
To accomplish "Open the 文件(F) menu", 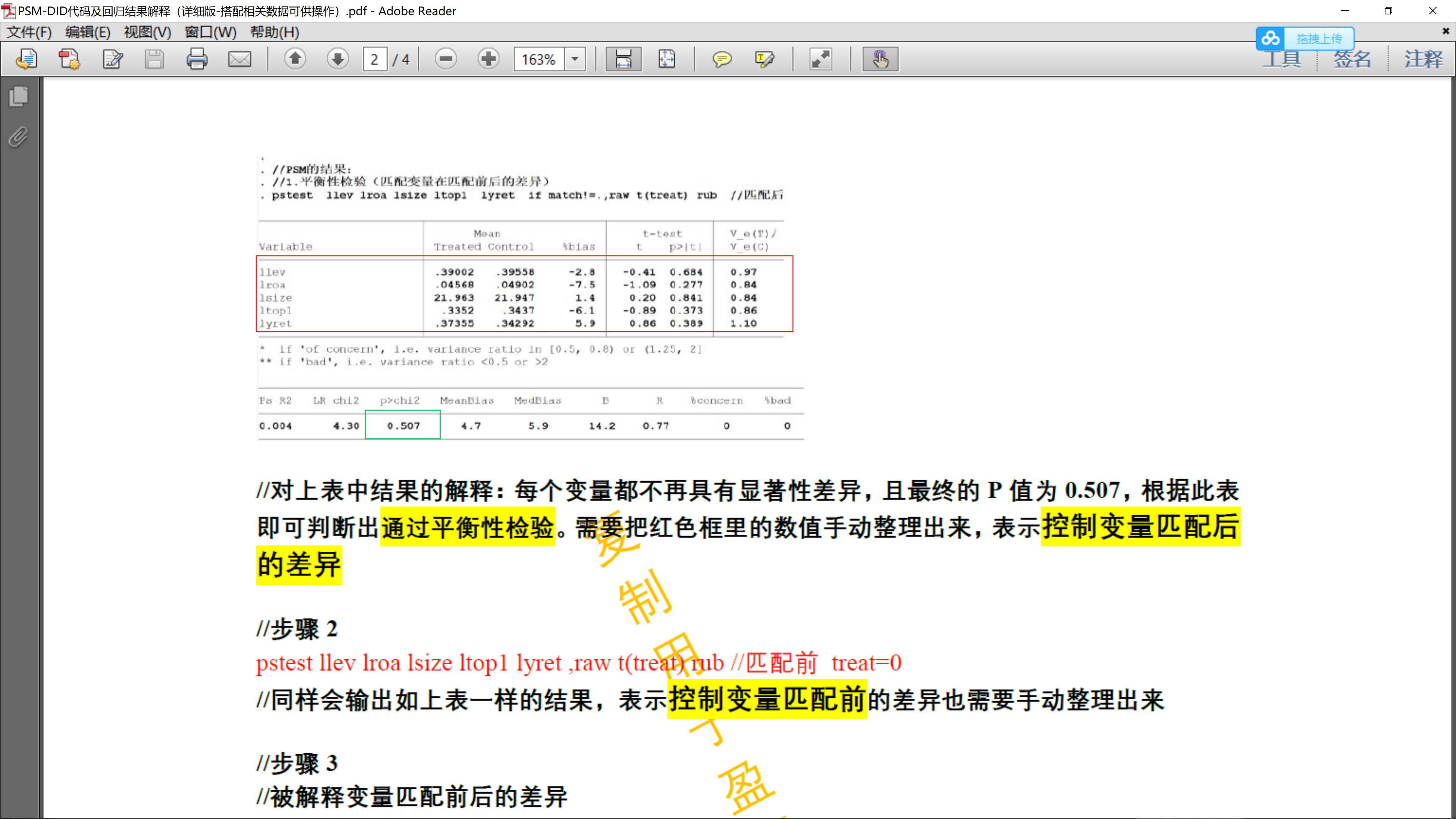I will (29, 32).
